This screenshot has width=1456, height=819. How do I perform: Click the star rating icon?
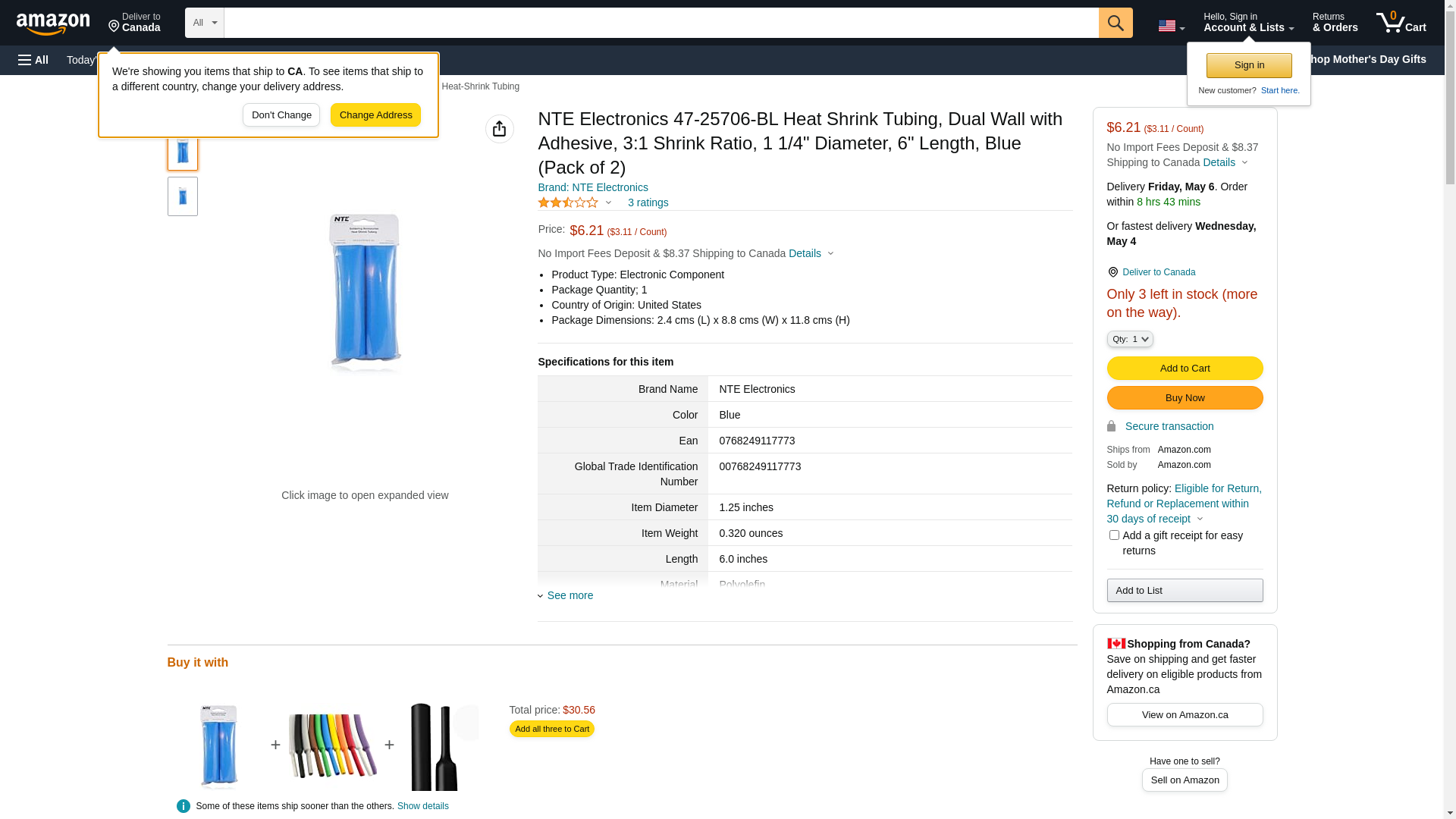(x=569, y=202)
